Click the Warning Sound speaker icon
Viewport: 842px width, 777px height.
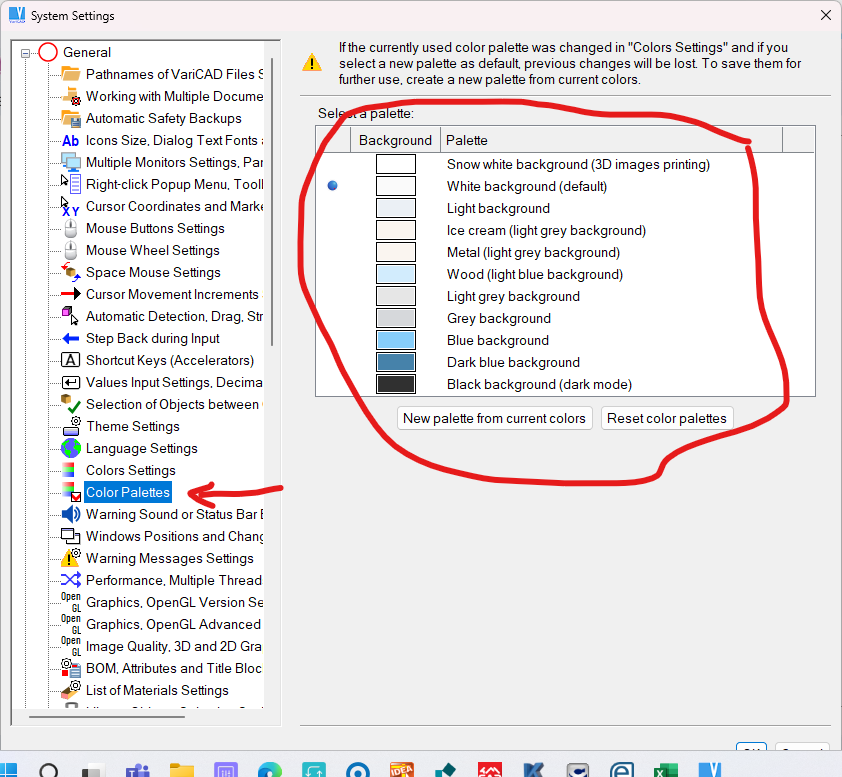pos(70,514)
